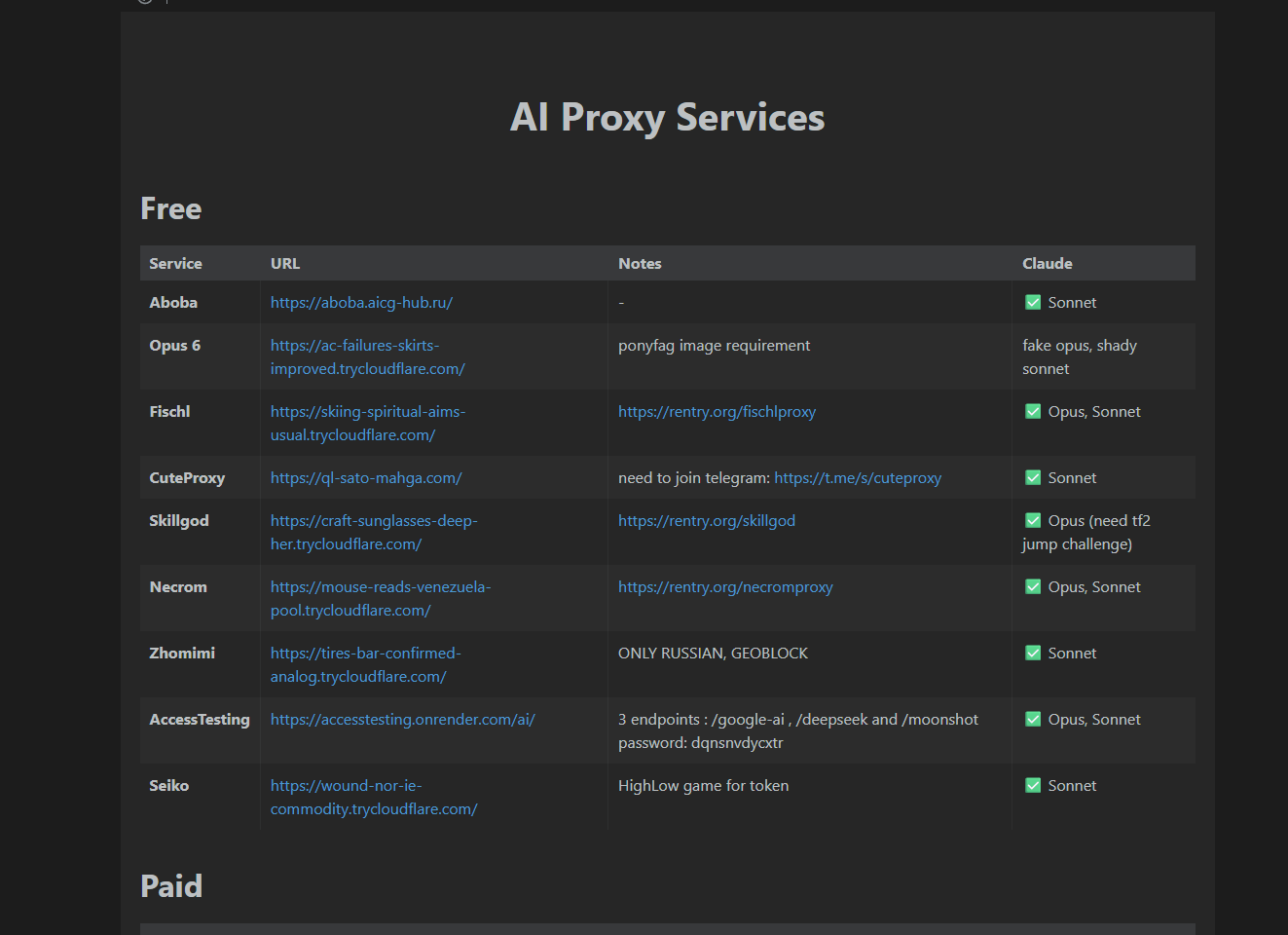Click the checkmark in the AccessTesting row
This screenshot has height=935, width=1288.
1033,720
